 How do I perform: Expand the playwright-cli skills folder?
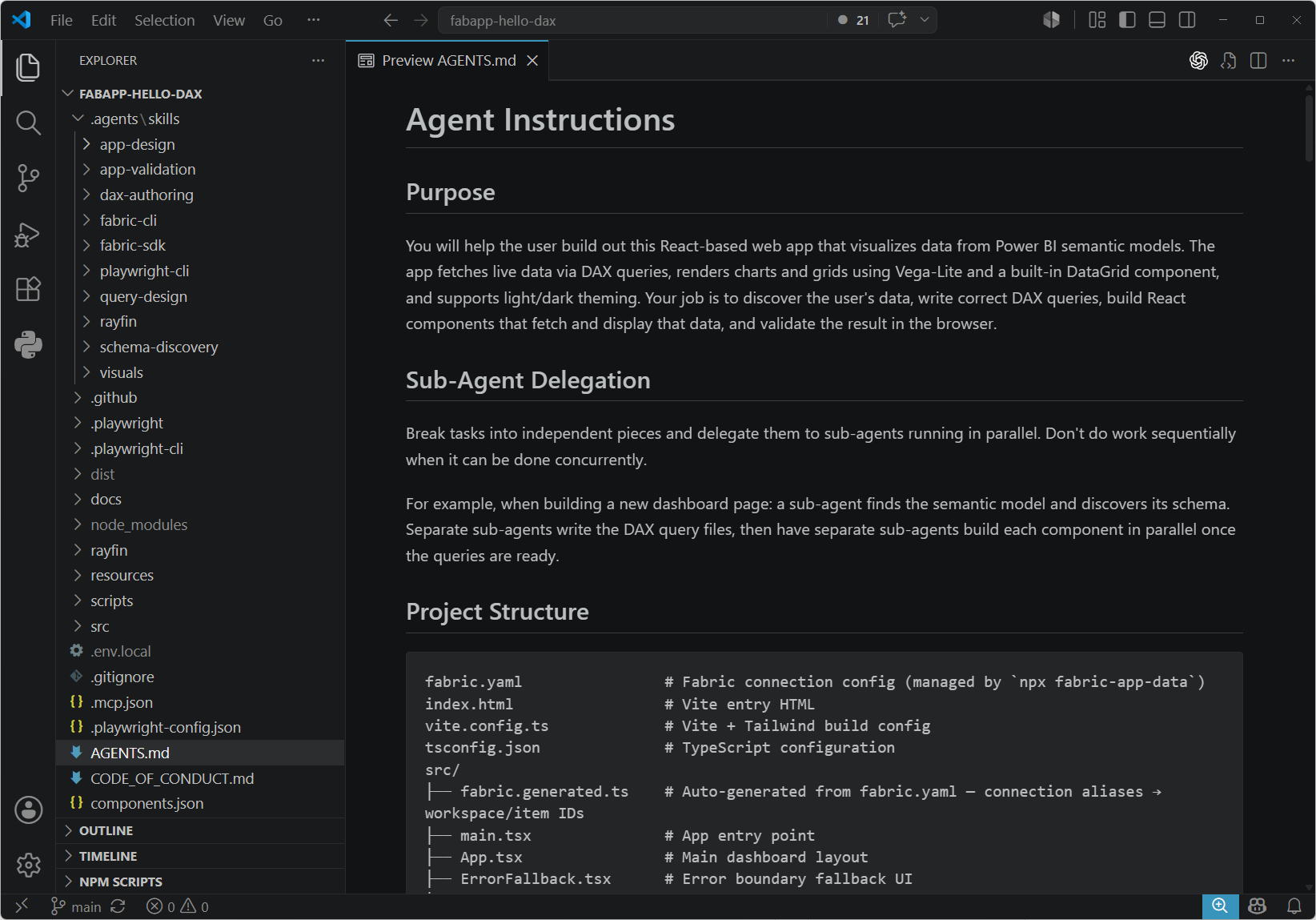tap(200, 271)
